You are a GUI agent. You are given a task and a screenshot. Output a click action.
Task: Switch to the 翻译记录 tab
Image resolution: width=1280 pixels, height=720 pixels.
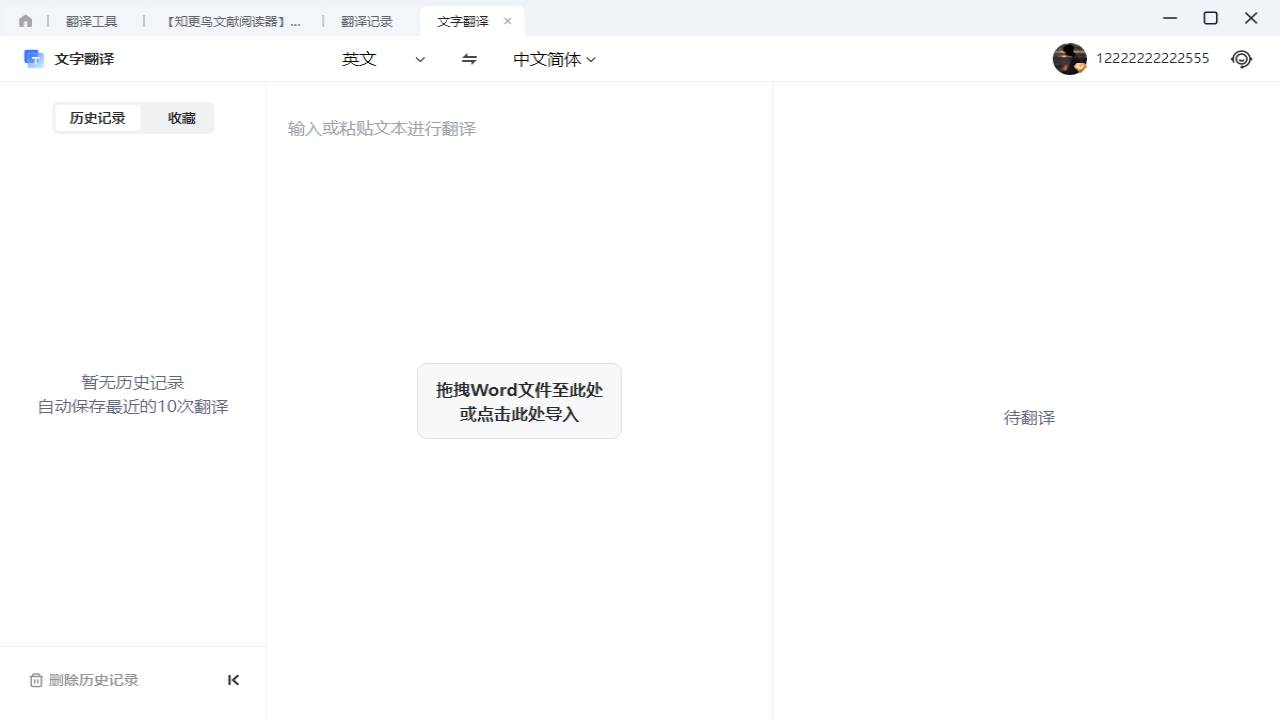367,20
